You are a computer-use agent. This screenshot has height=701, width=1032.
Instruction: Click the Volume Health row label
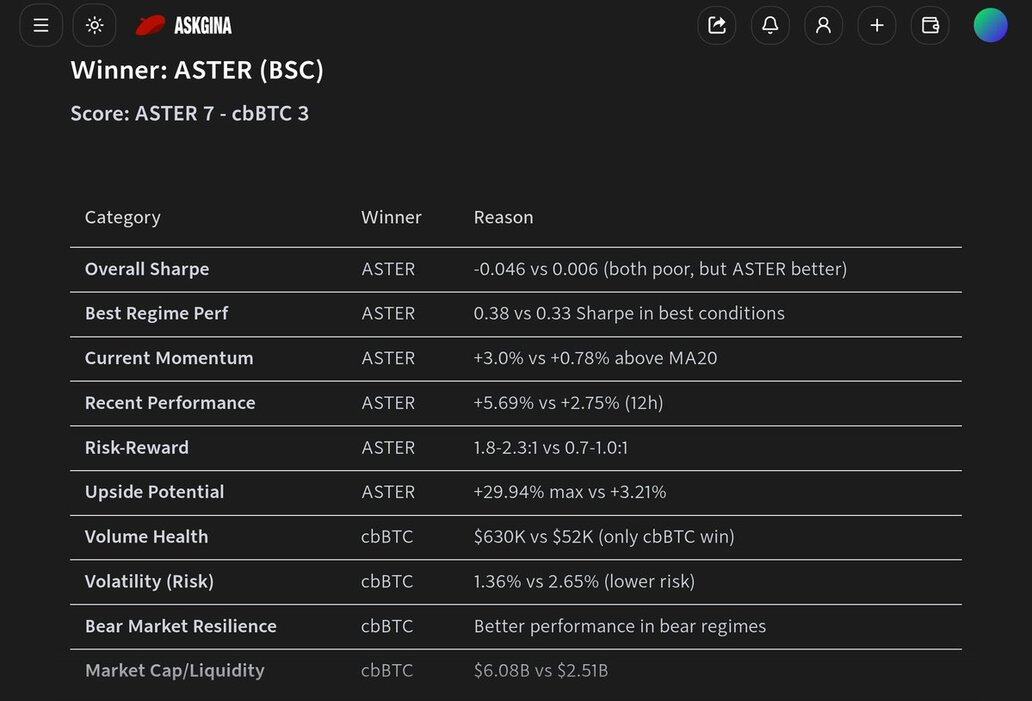tap(146, 536)
